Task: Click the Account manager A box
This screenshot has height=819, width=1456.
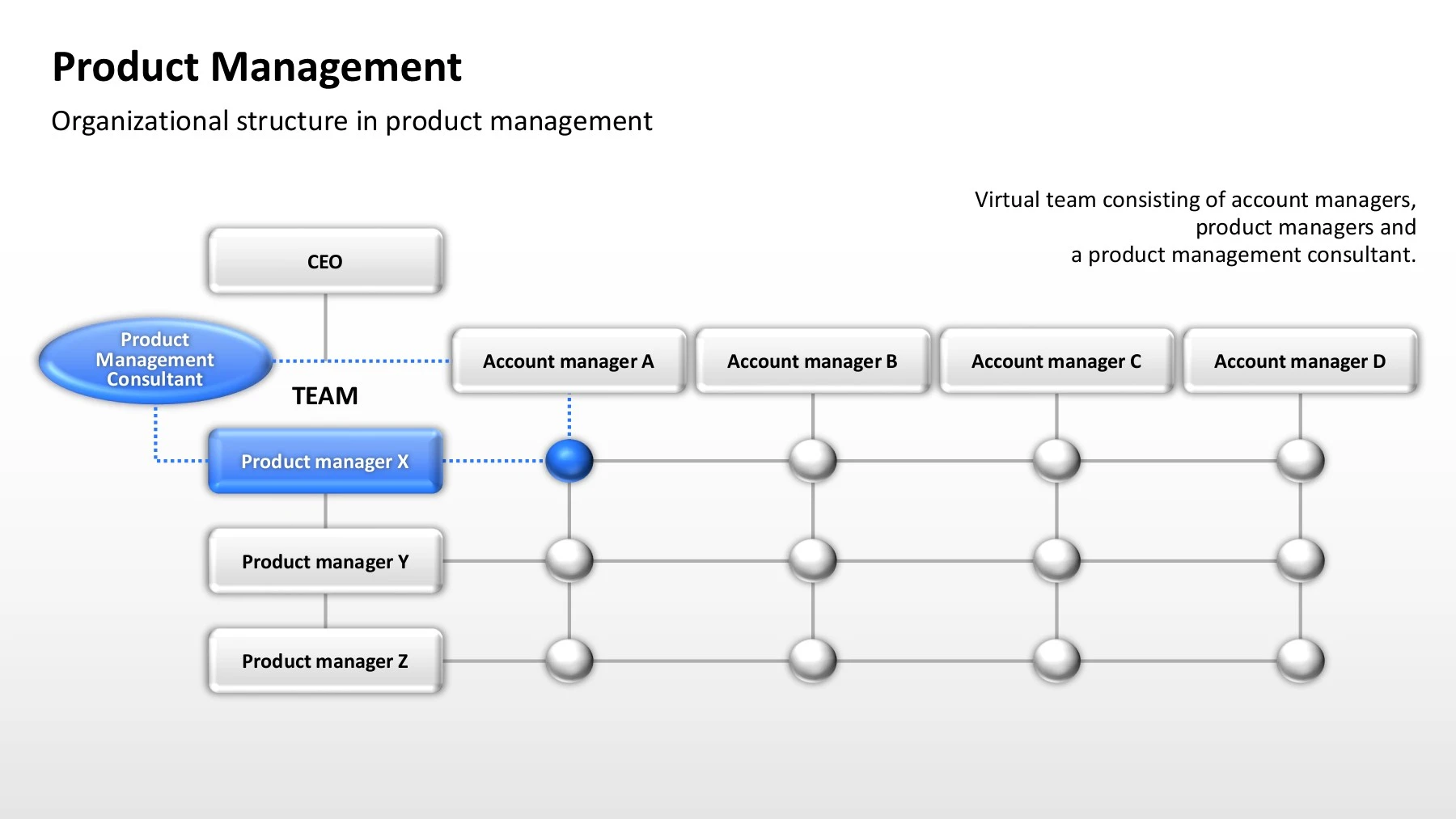Action: pyautogui.click(x=569, y=361)
